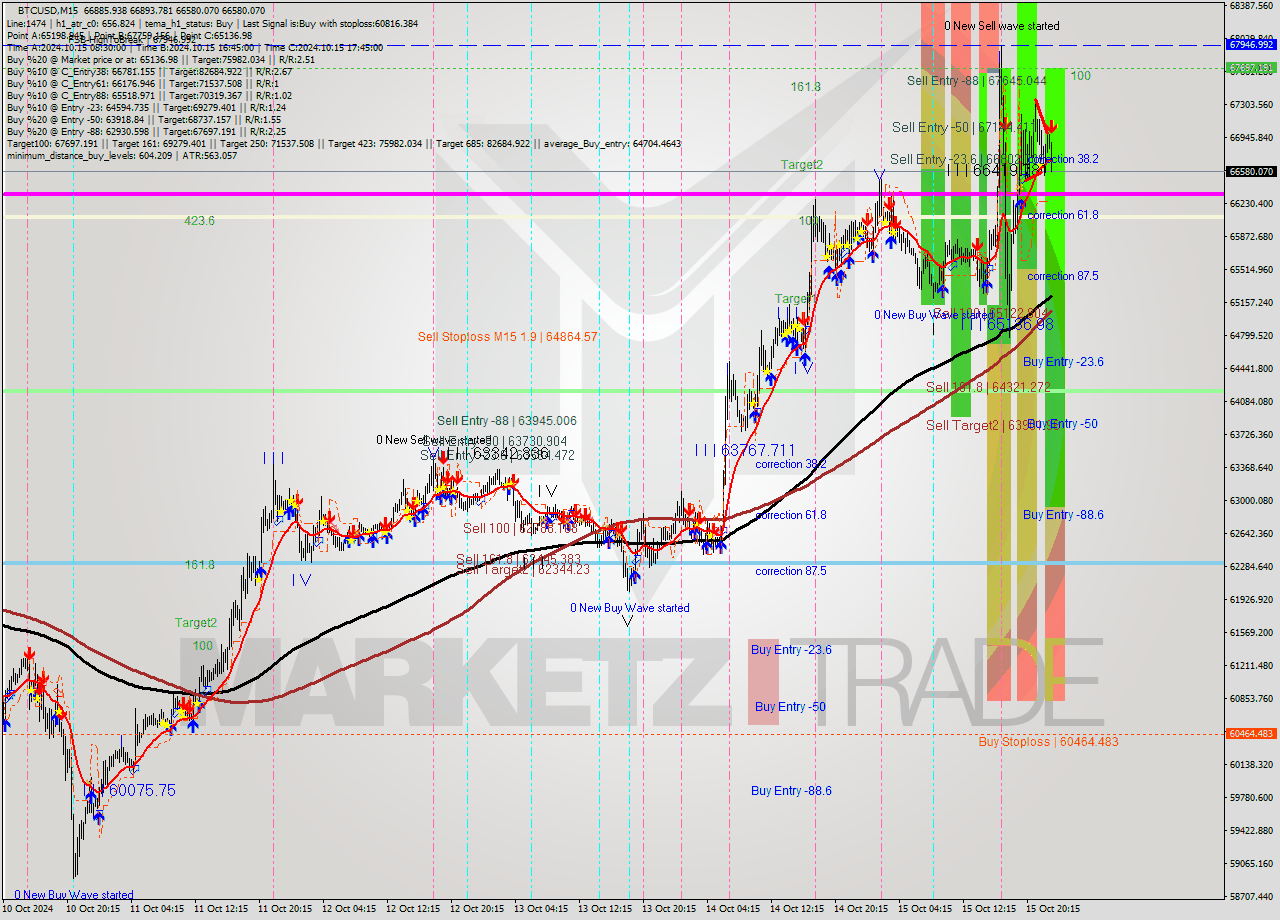Click the '13 Oct 12:15' time axis label
Screen dimensions: 1280x920
605,909
